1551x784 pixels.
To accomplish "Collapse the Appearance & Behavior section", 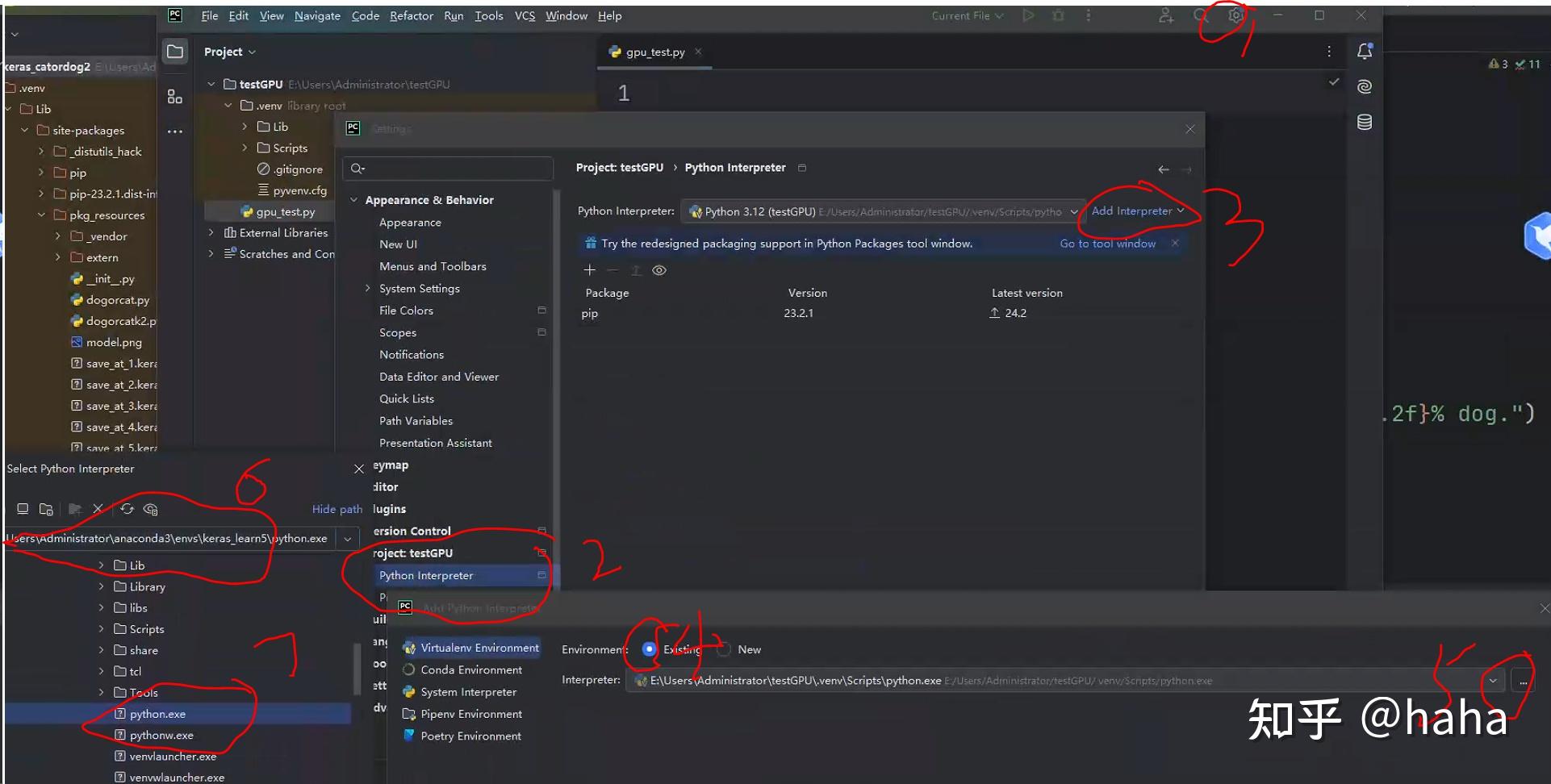I will [x=353, y=199].
